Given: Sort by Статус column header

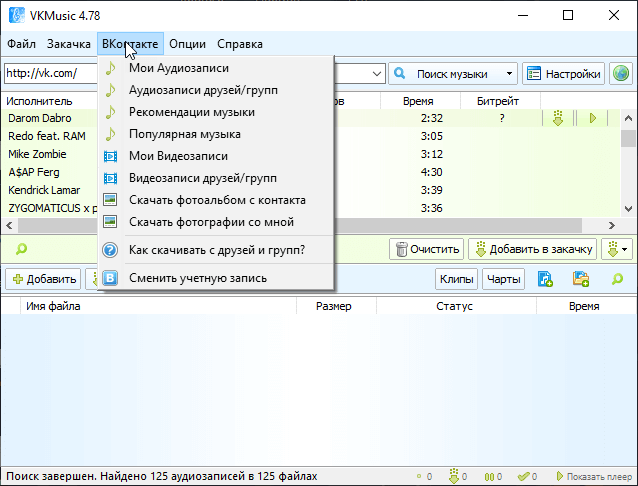Looking at the screenshot, I should pos(456,306).
